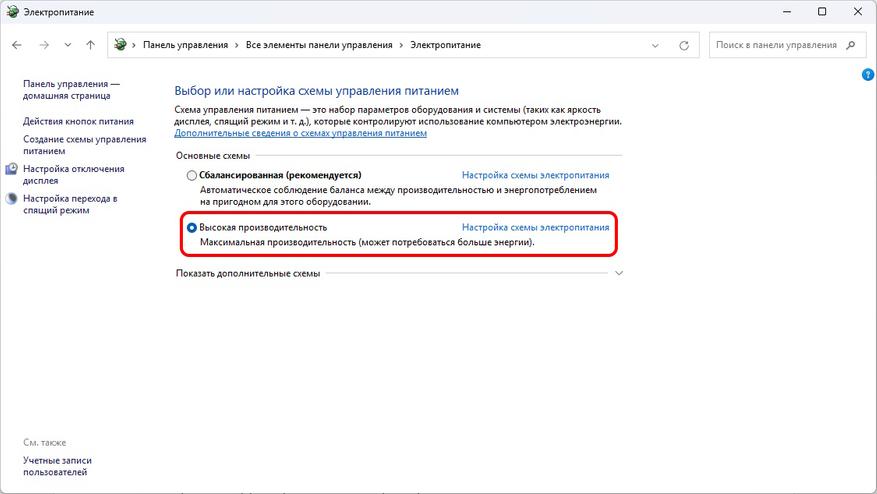
Task: Click the search magnifier icon
Action: point(851,45)
